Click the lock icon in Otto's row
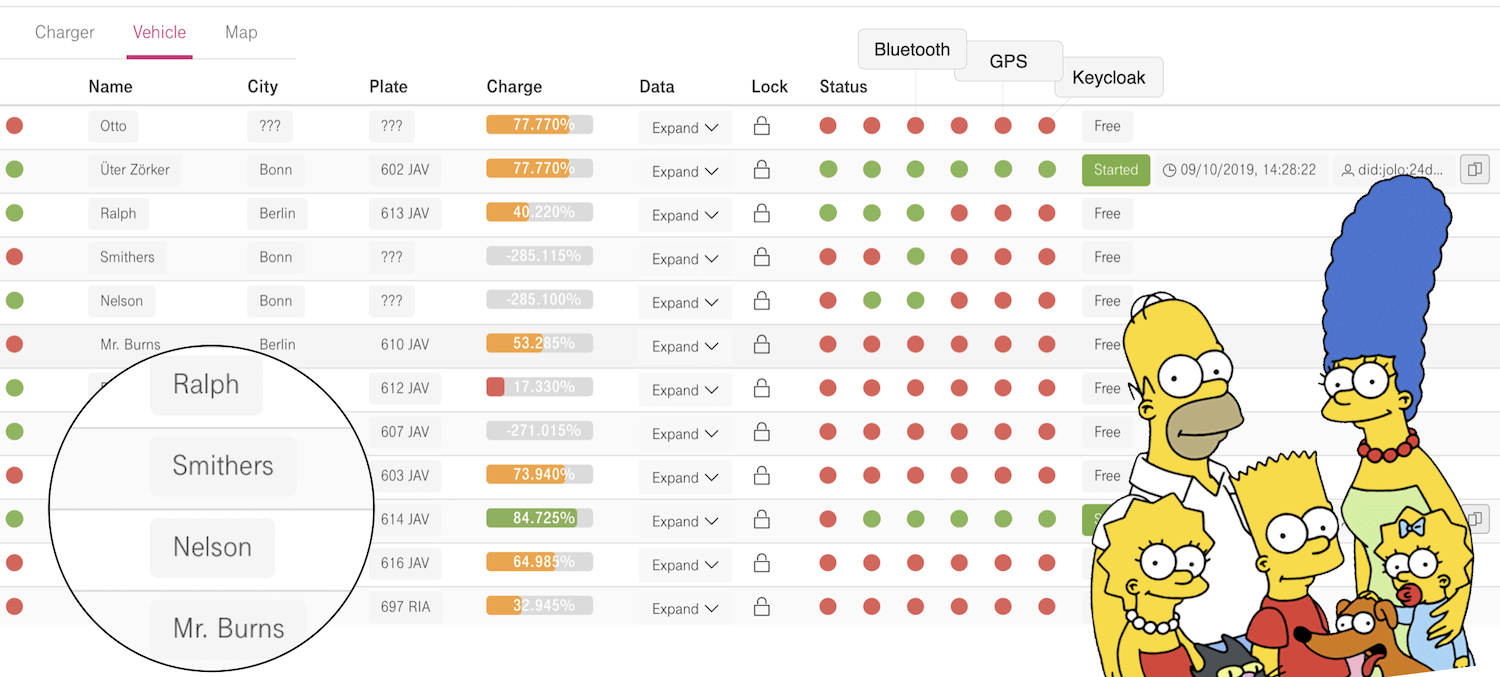Viewport: 1500px width, 677px height. coord(761,126)
